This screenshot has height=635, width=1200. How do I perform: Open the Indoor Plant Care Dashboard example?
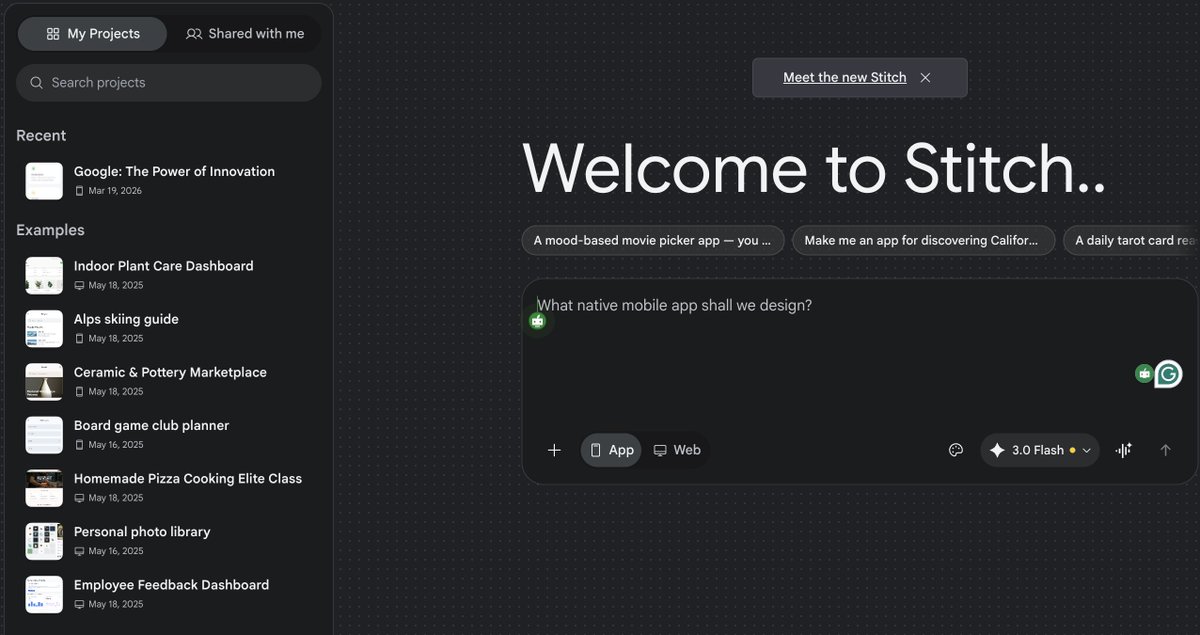(x=169, y=275)
